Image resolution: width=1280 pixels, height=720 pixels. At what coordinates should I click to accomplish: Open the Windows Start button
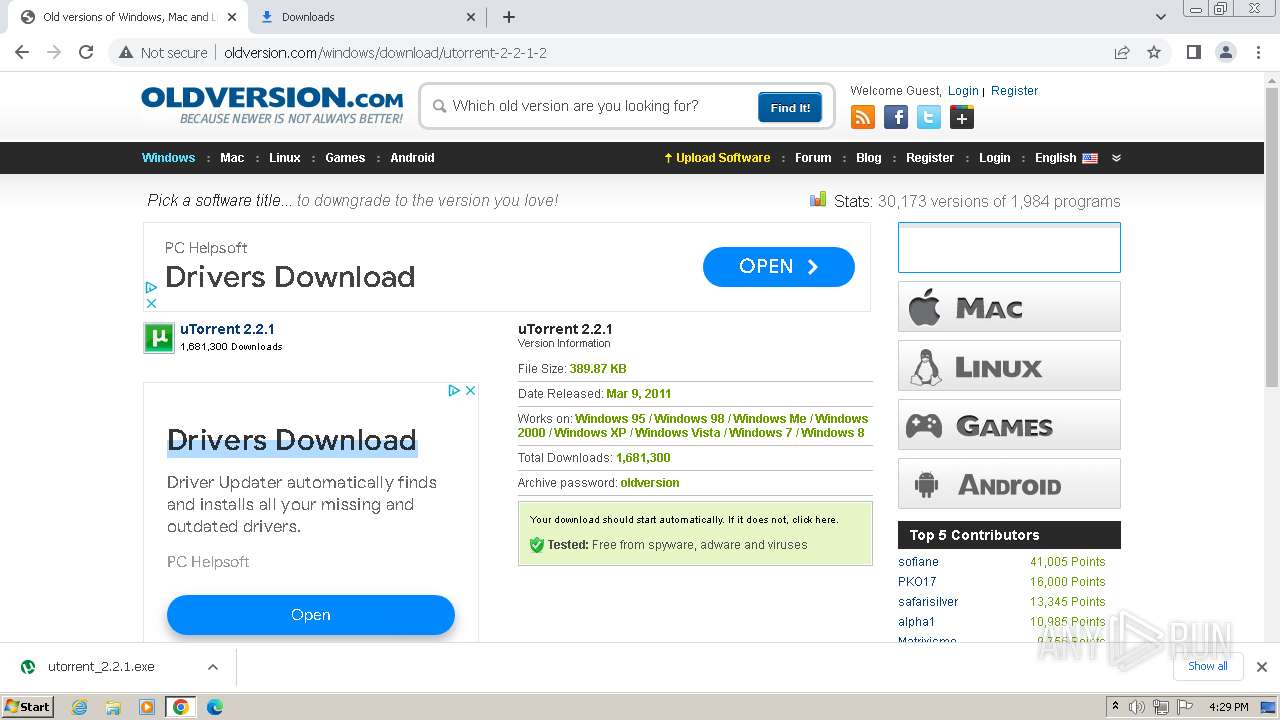[x=28, y=707]
